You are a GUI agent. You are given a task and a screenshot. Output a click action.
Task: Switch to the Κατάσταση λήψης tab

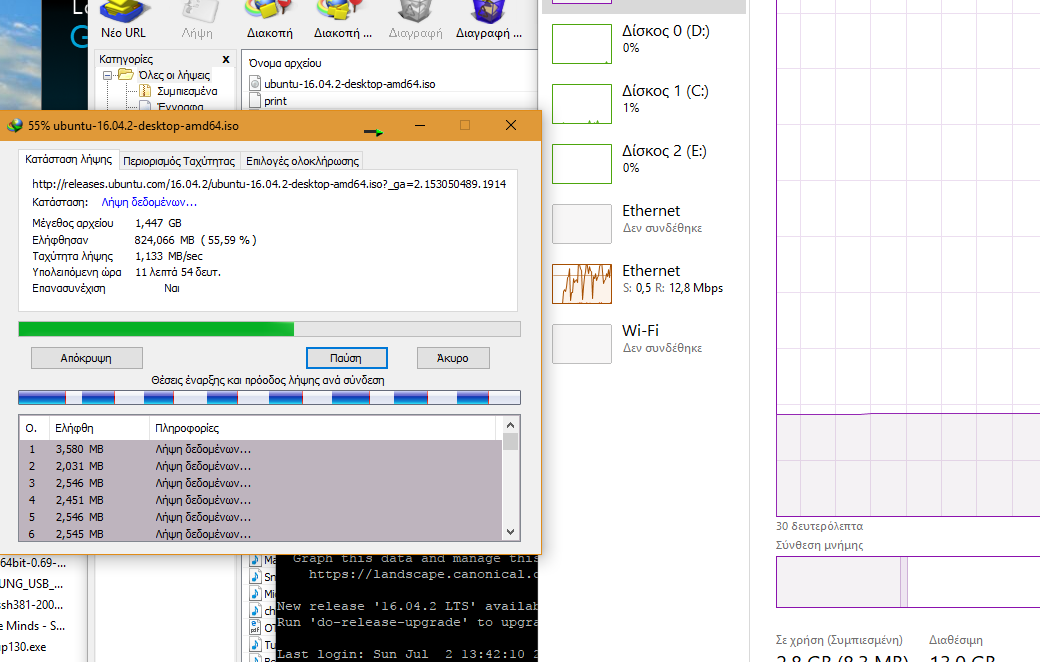[68, 160]
